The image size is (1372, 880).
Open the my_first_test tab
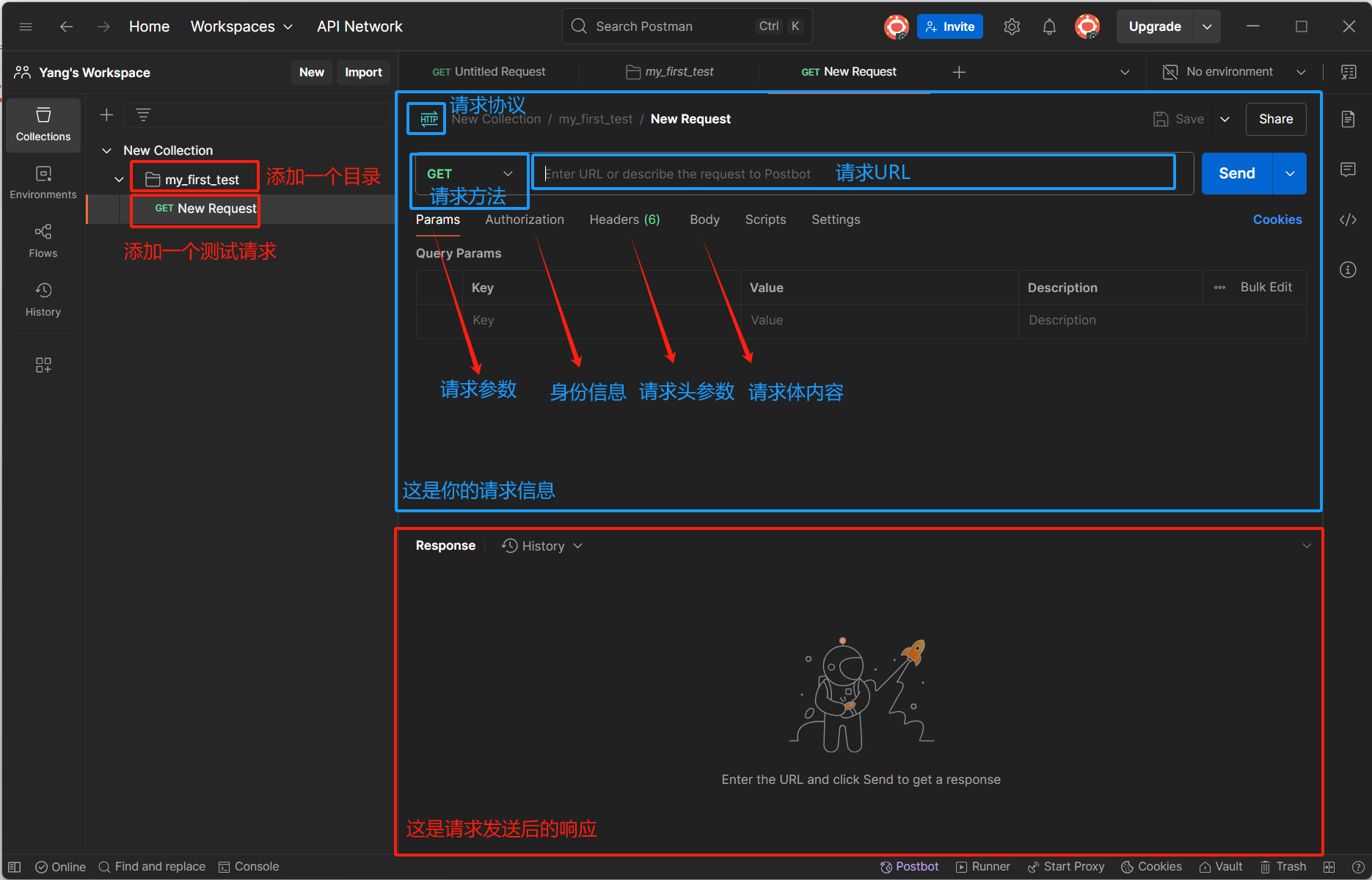coord(669,72)
